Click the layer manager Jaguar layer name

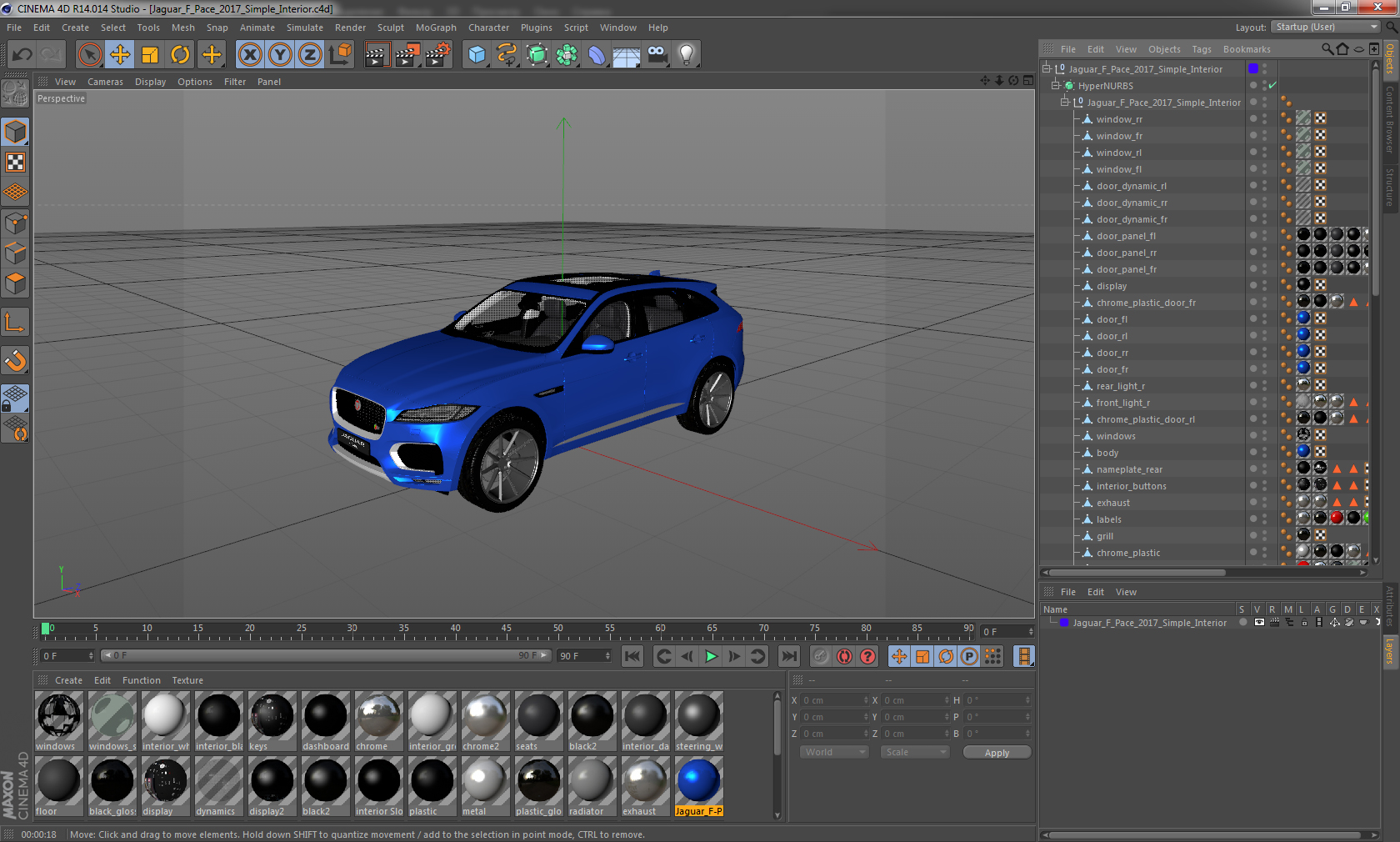tap(1149, 623)
